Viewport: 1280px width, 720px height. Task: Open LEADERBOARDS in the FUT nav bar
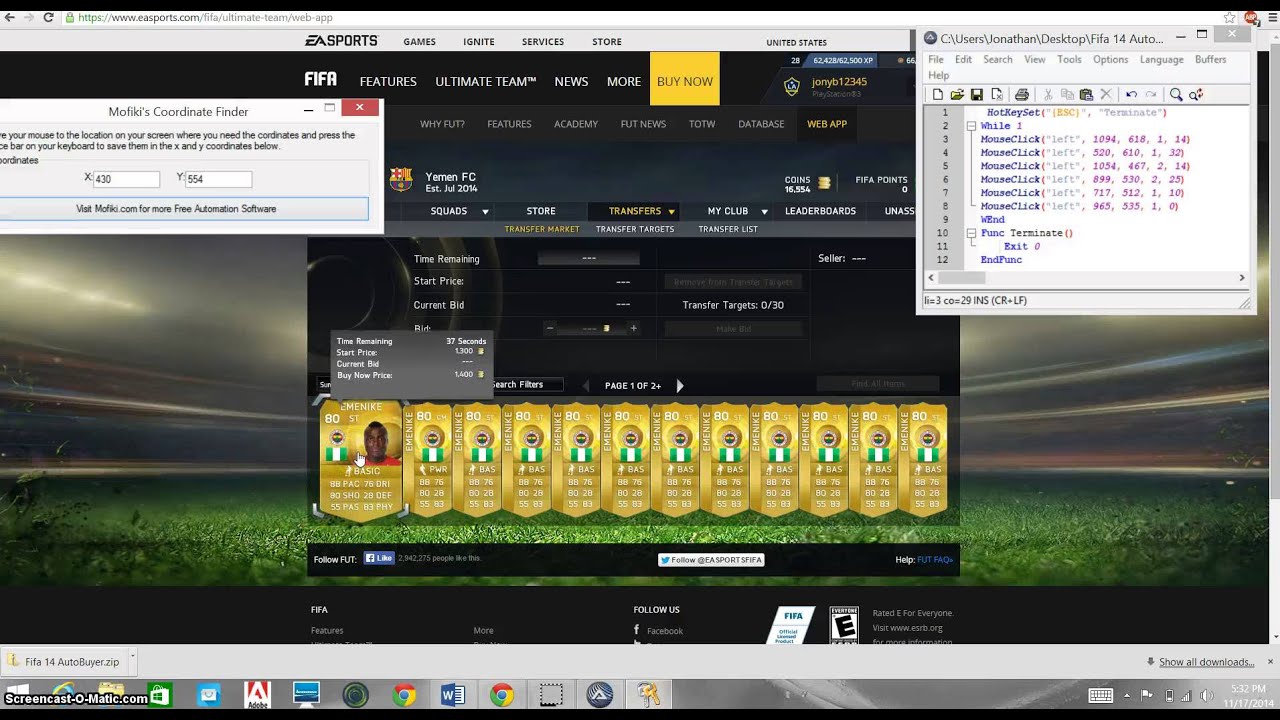click(x=820, y=211)
